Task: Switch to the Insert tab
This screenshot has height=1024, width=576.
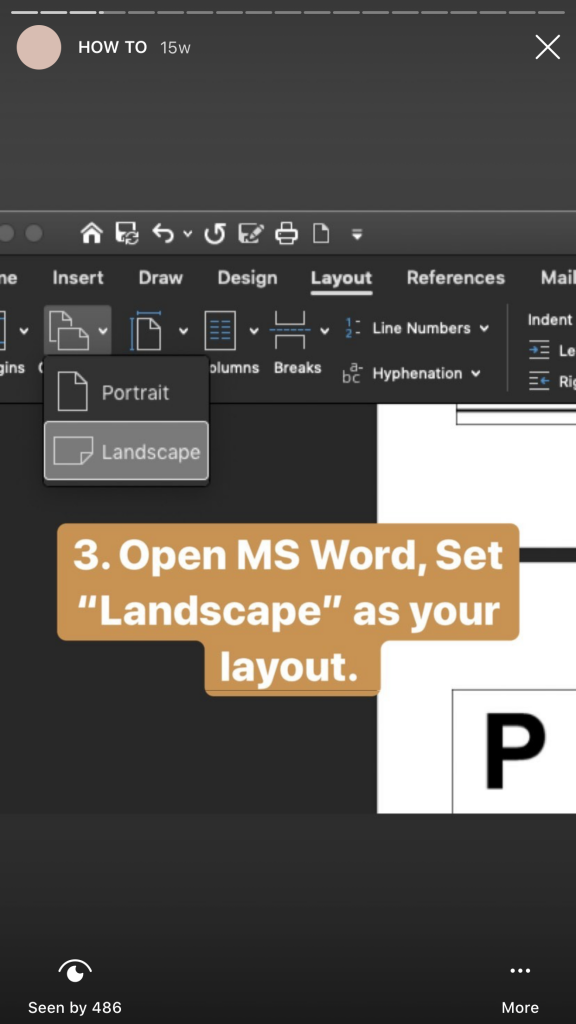Action: (78, 278)
